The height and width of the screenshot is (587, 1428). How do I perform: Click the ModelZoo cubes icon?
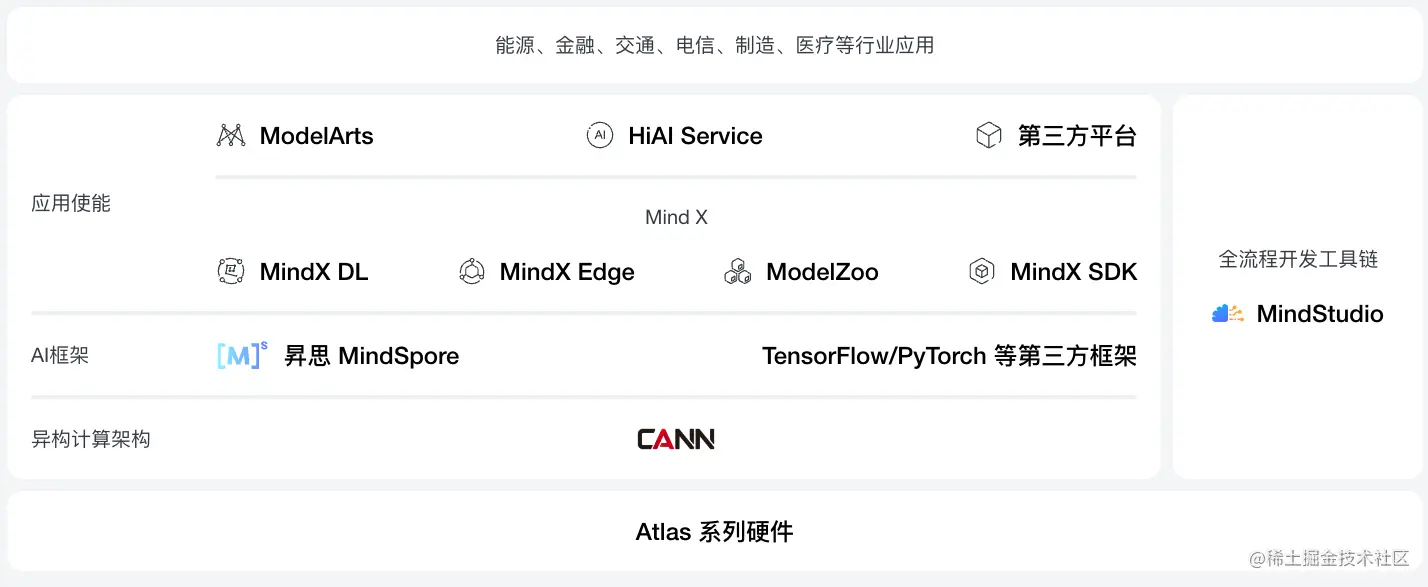pyautogui.click(x=738, y=271)
